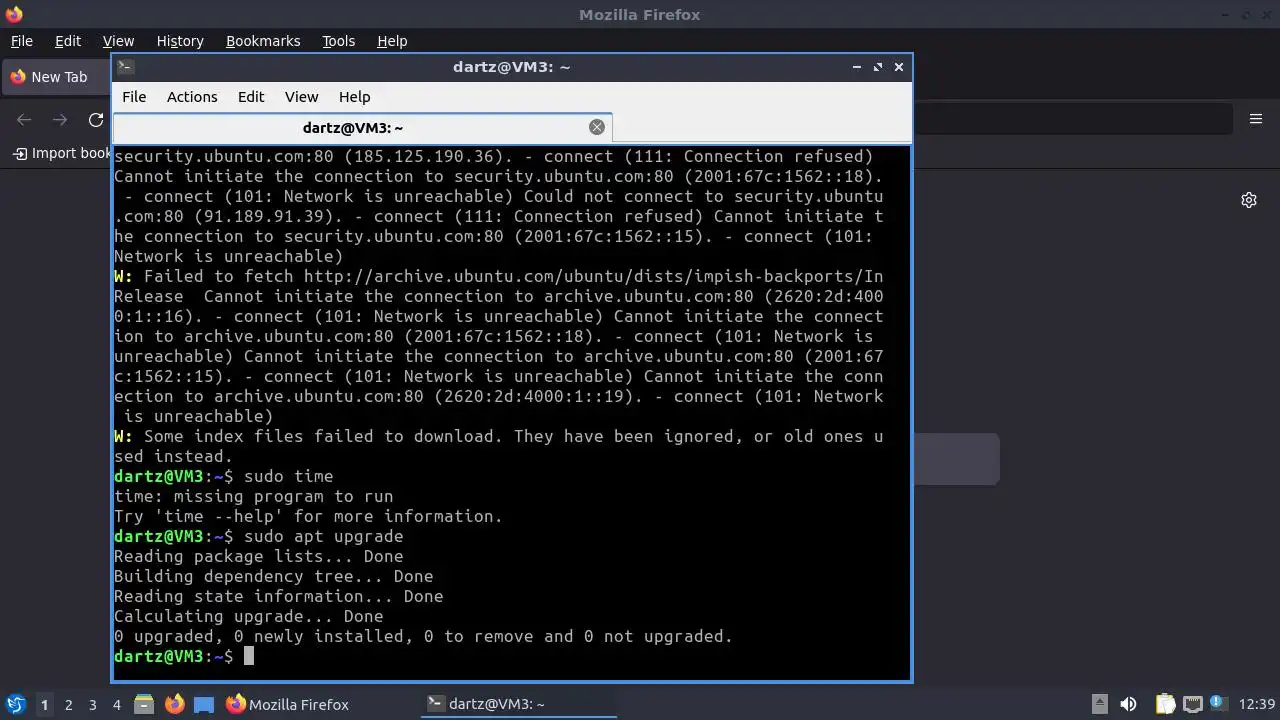Screen dimensions: 1280x720
Task: Open Firefox hamburger application menu
Action: pos(1256,119)
